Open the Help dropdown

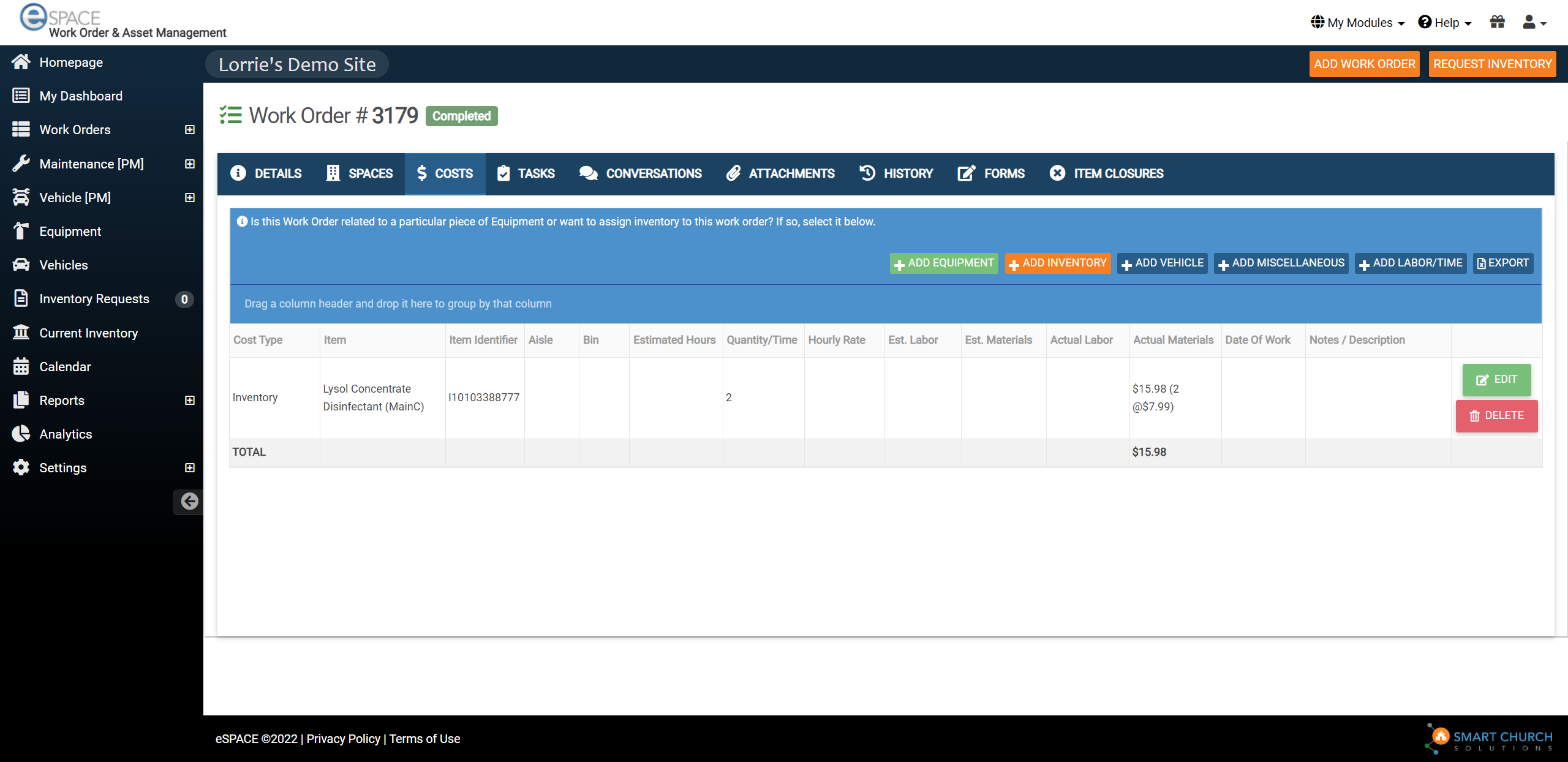click(1444, 23)
